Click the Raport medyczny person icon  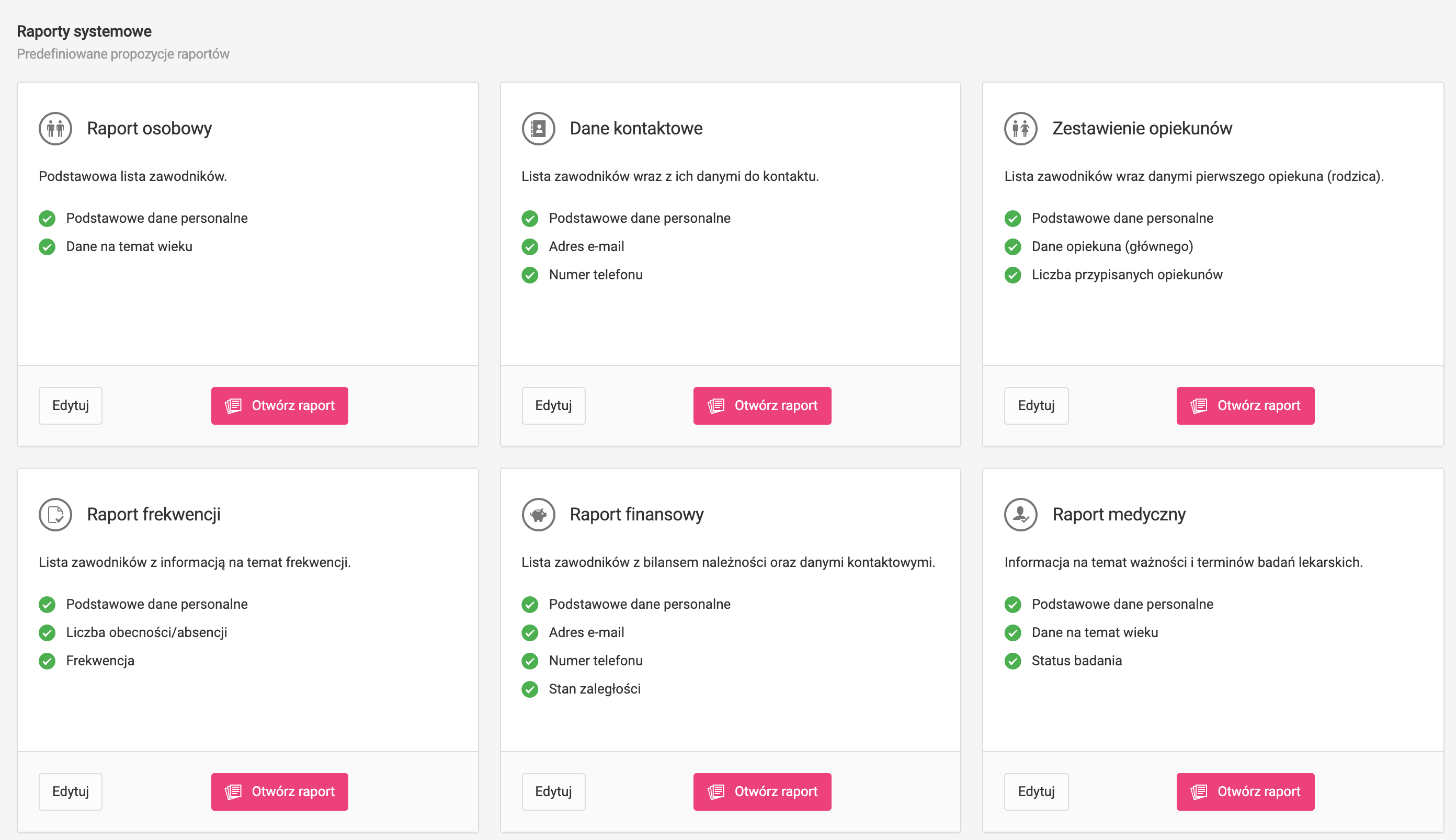click(1020, 514)
